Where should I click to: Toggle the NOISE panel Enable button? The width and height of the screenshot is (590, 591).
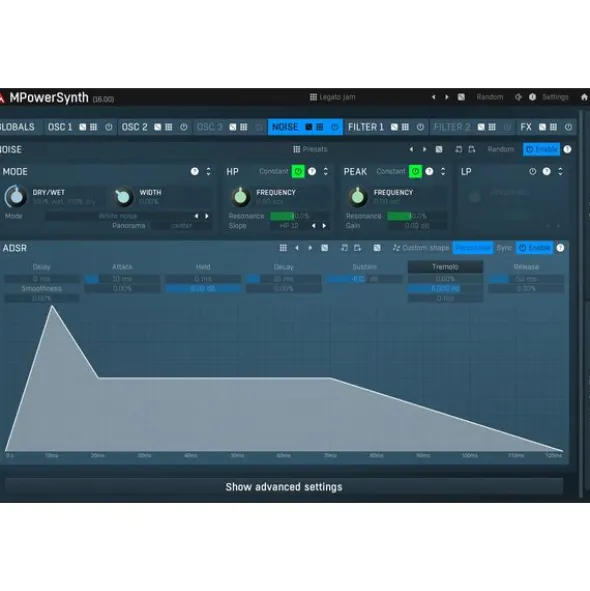tap(541, 149)
